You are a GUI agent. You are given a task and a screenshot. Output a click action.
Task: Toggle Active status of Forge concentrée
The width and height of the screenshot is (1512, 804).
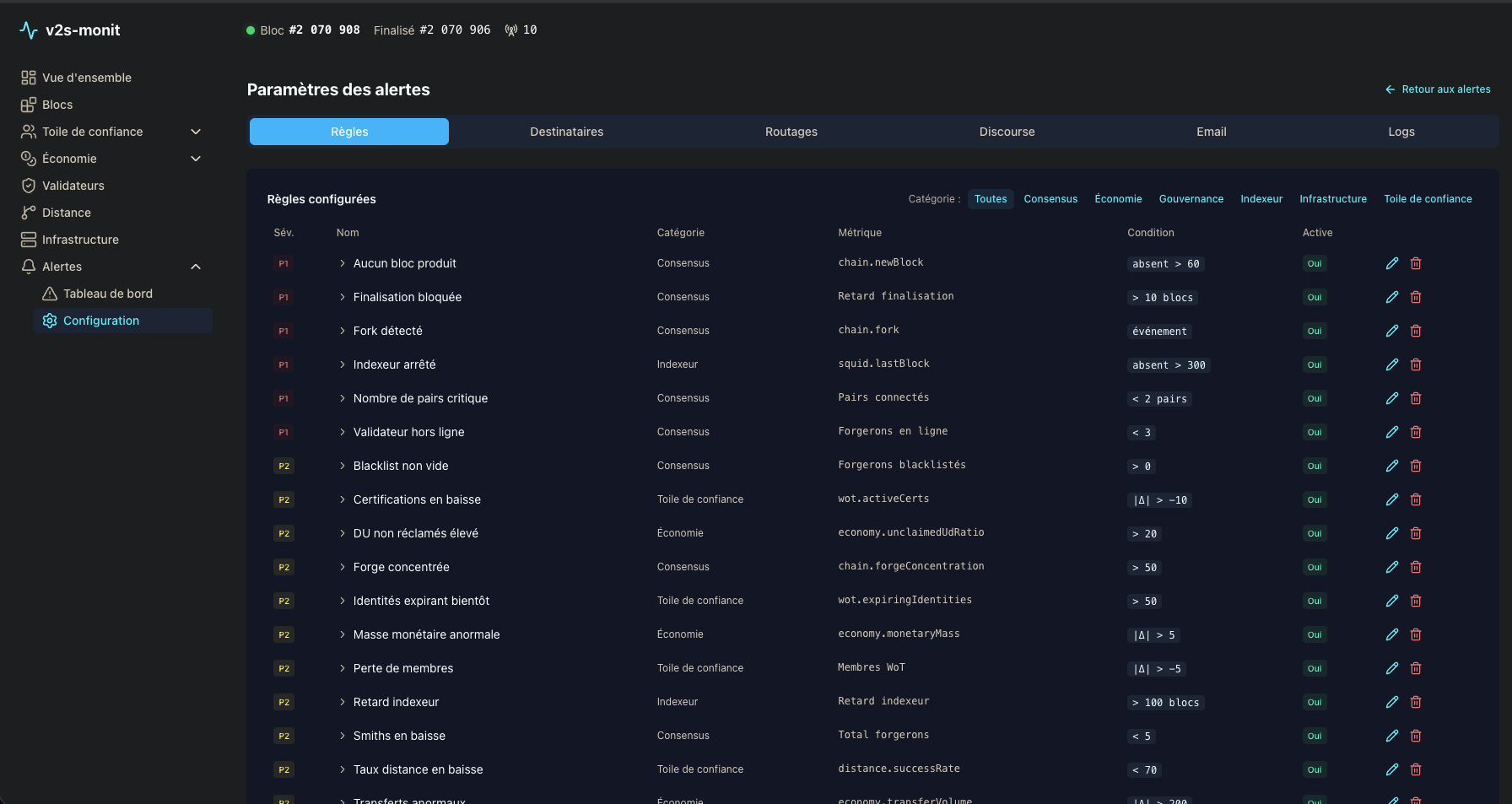[x=1314, y=567]
